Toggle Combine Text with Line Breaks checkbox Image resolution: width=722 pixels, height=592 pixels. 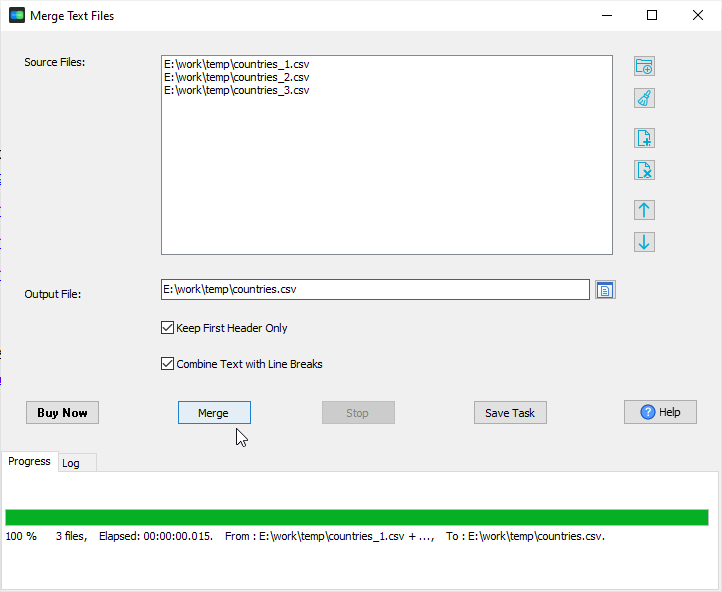[x=167, y=364]
